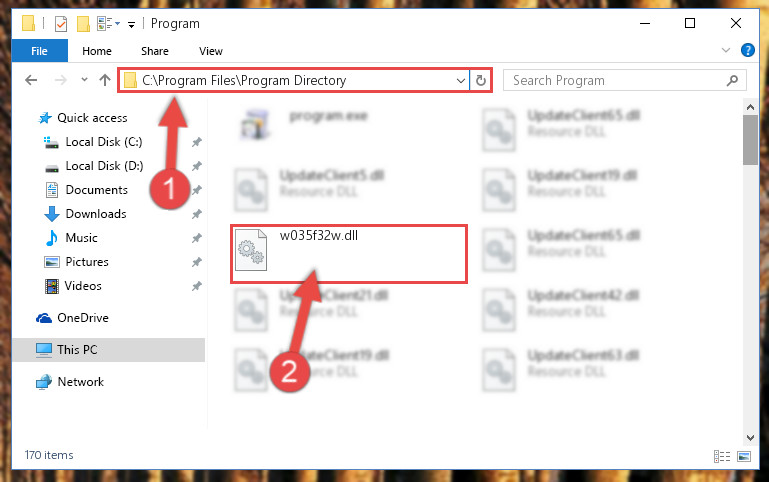Toggle pin next to Videos
Viewport: 769px width, 482px height.
[x=197, y=286]
